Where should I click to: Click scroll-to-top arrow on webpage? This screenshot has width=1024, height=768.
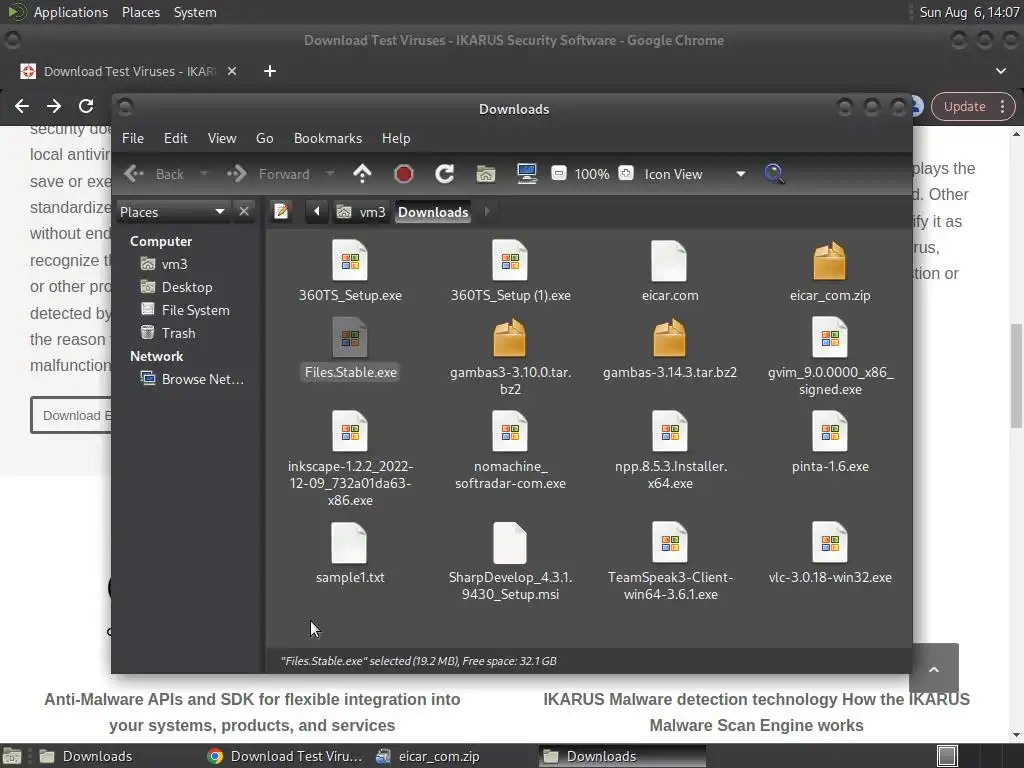pyautogui.click(x=934, y=667)
